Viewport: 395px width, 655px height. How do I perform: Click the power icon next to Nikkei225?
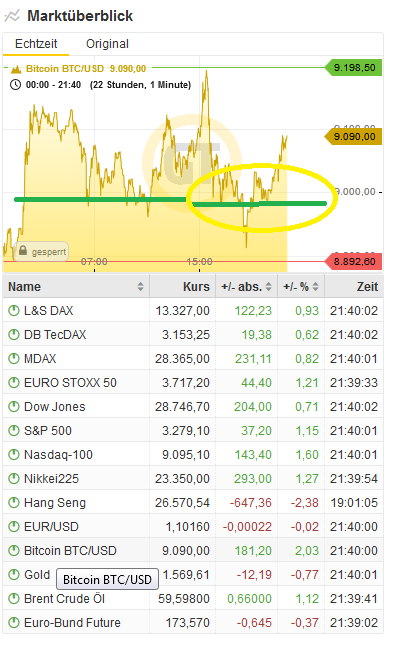coord(14,478)
